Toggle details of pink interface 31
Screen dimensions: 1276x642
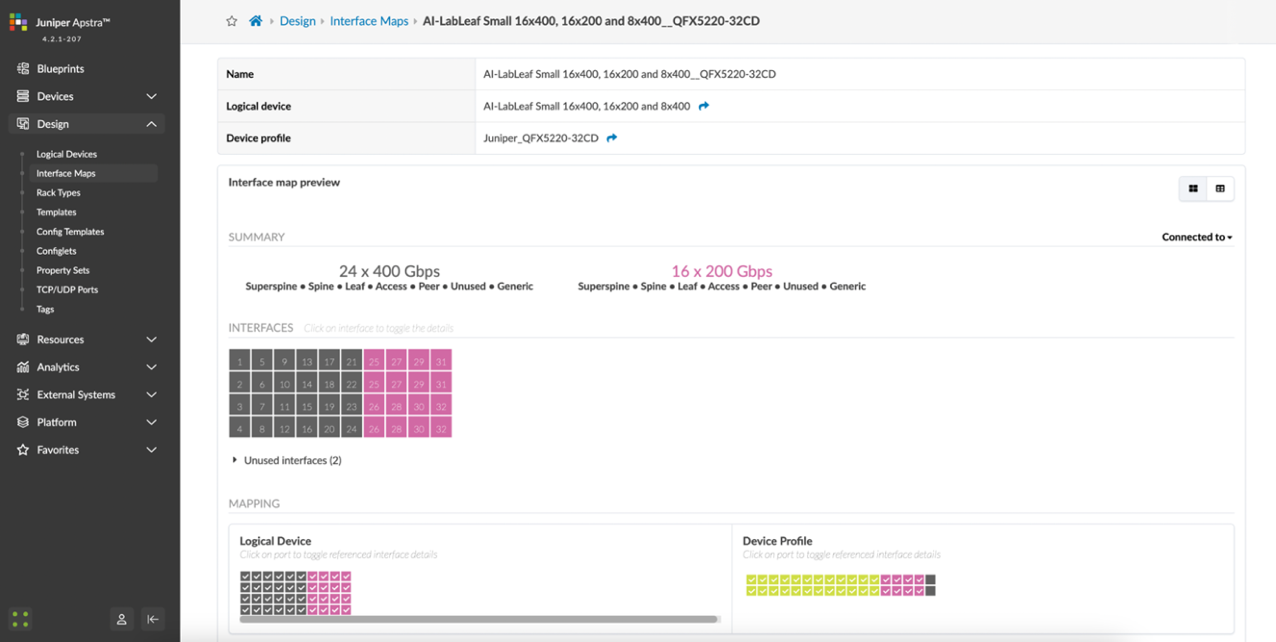(x=441, y=361)
